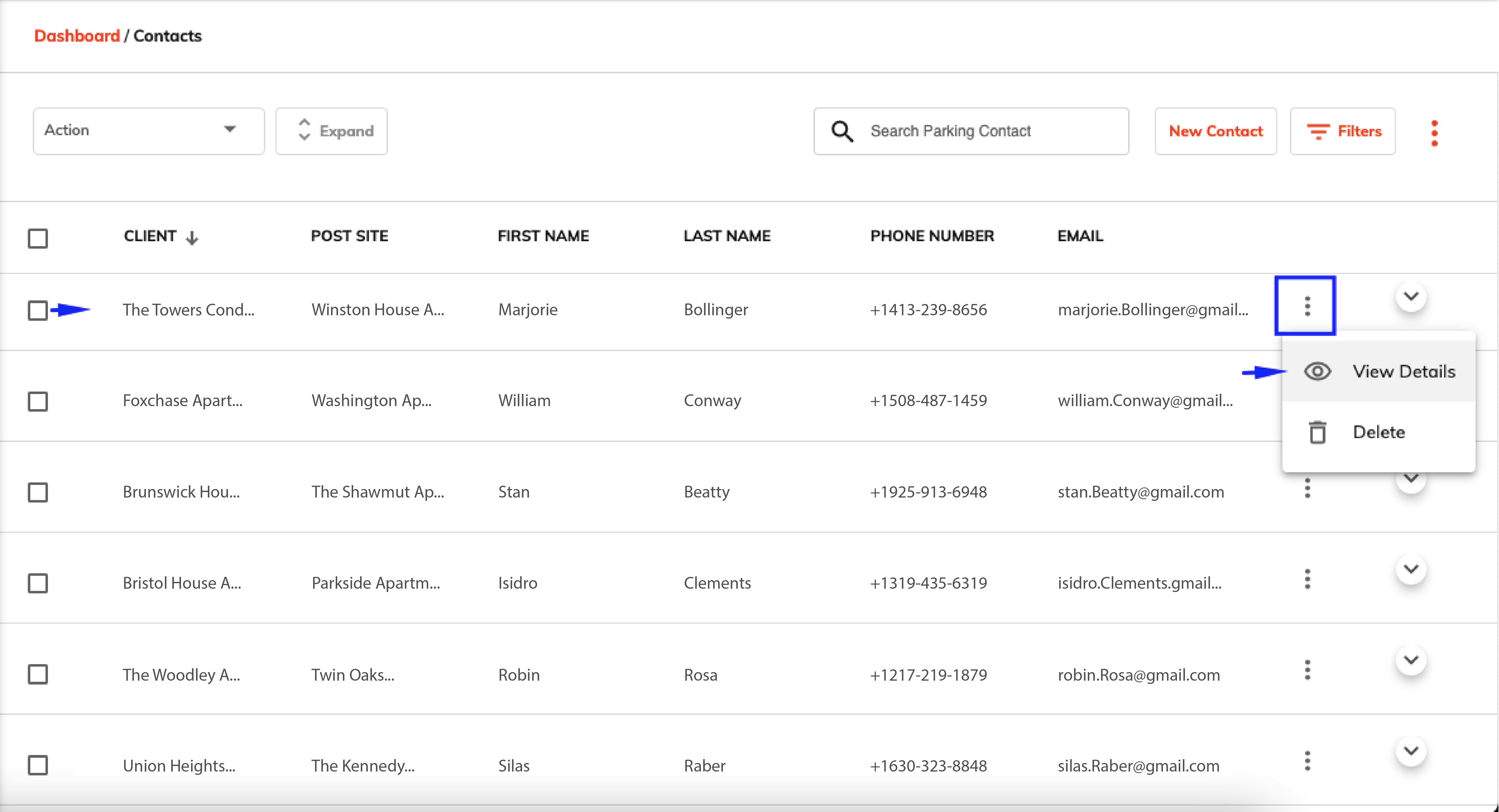Open the three-dot menu for Robin Rosa
The image size is (1499, 812).
coord(1307,670)
